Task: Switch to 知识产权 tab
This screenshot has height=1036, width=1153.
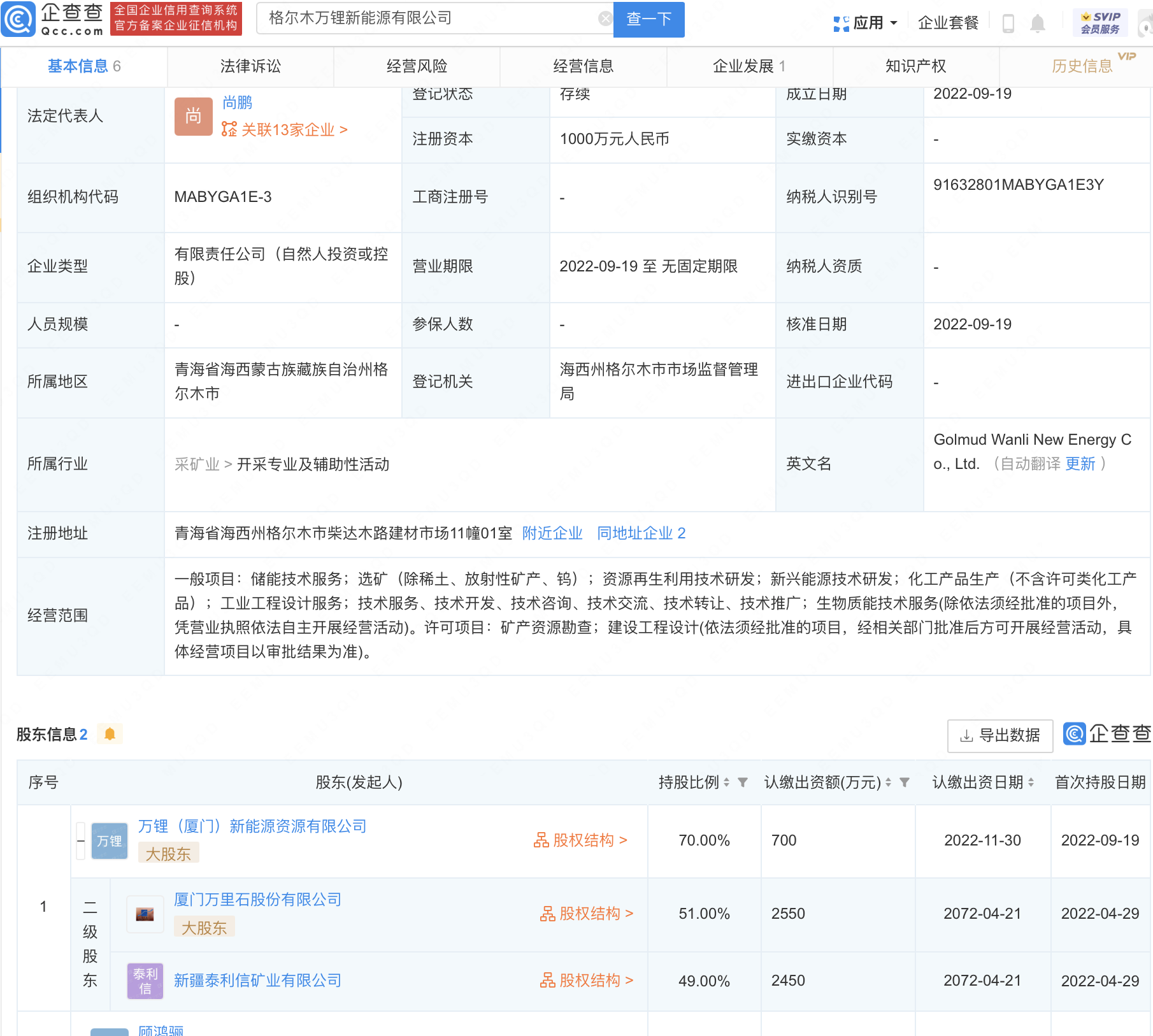Action: click(x=916, y=66)
